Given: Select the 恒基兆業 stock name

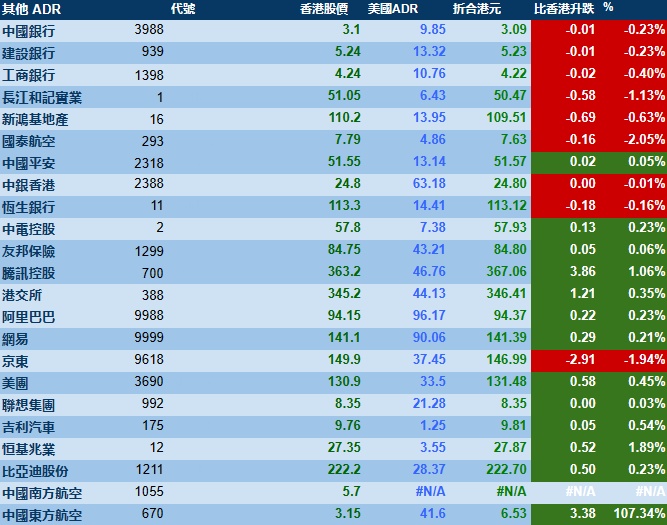Looking at the screenshot, I should 29,450.
